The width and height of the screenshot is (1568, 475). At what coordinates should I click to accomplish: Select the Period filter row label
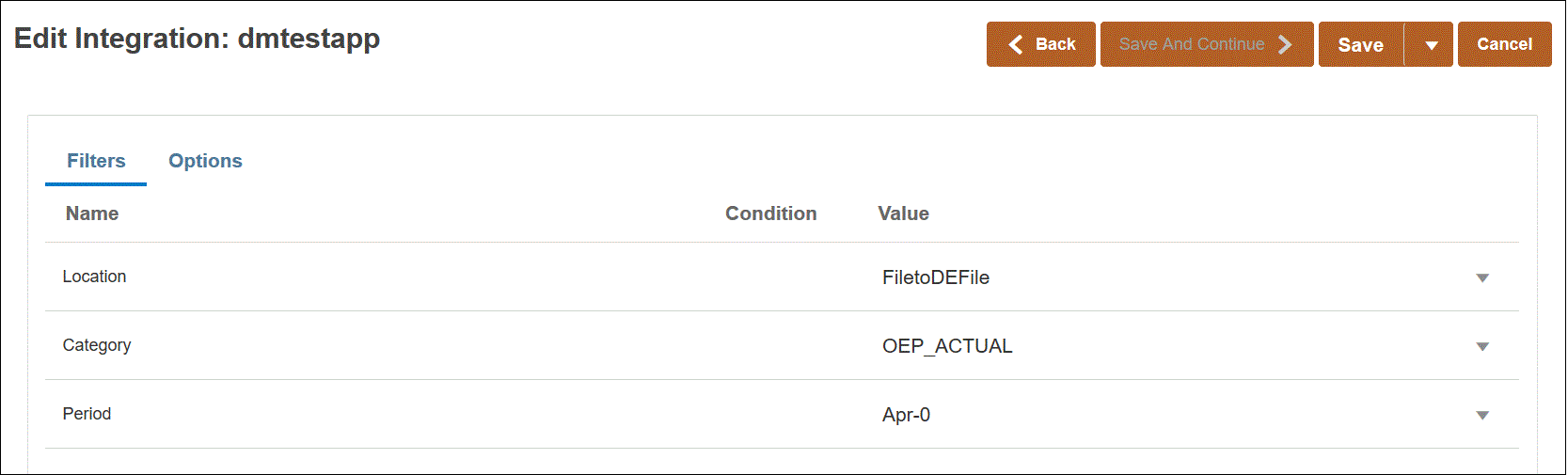[87, 414]
